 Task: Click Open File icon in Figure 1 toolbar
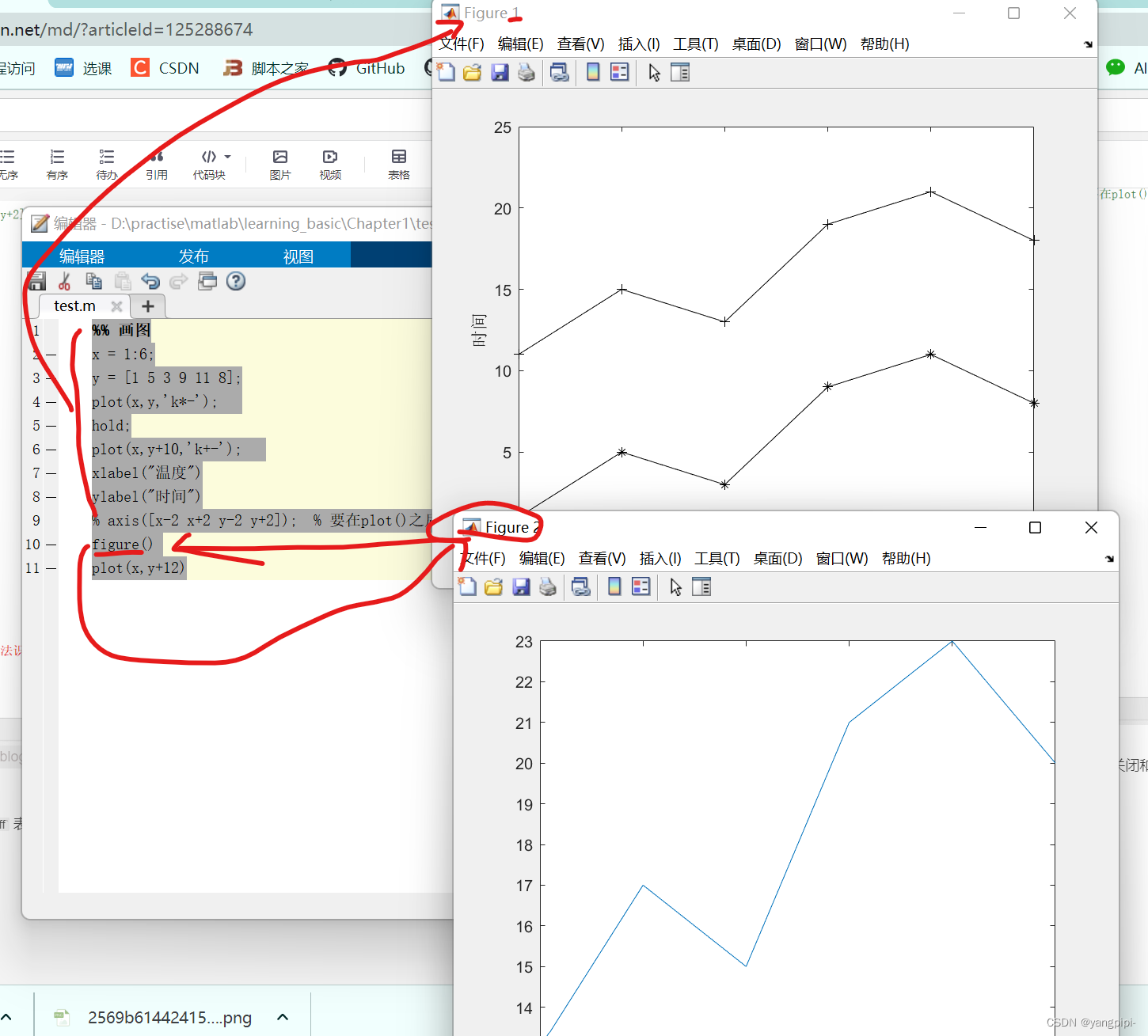pyautogui.click(x=473, y=73)
